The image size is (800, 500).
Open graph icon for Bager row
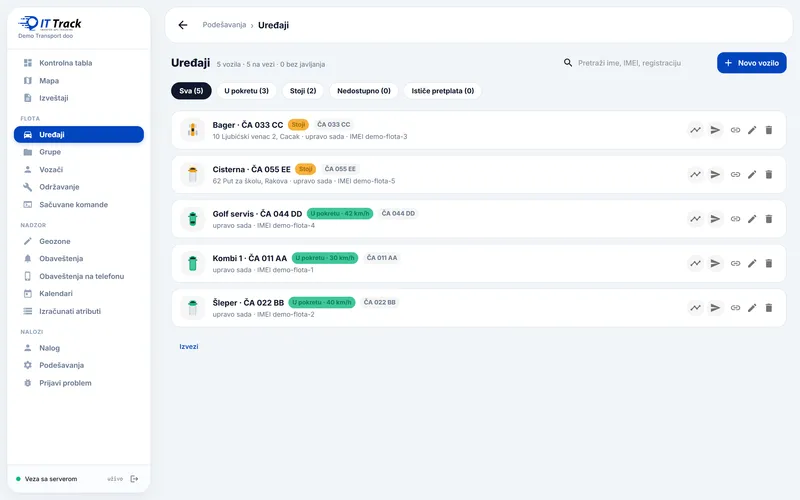(695, 130)
